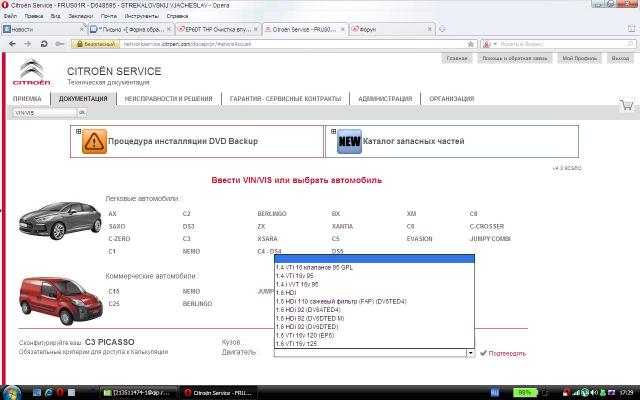Screen dimensions: 640x400
Task: Open the Инструменты menu
Action: tap(141, 17)
